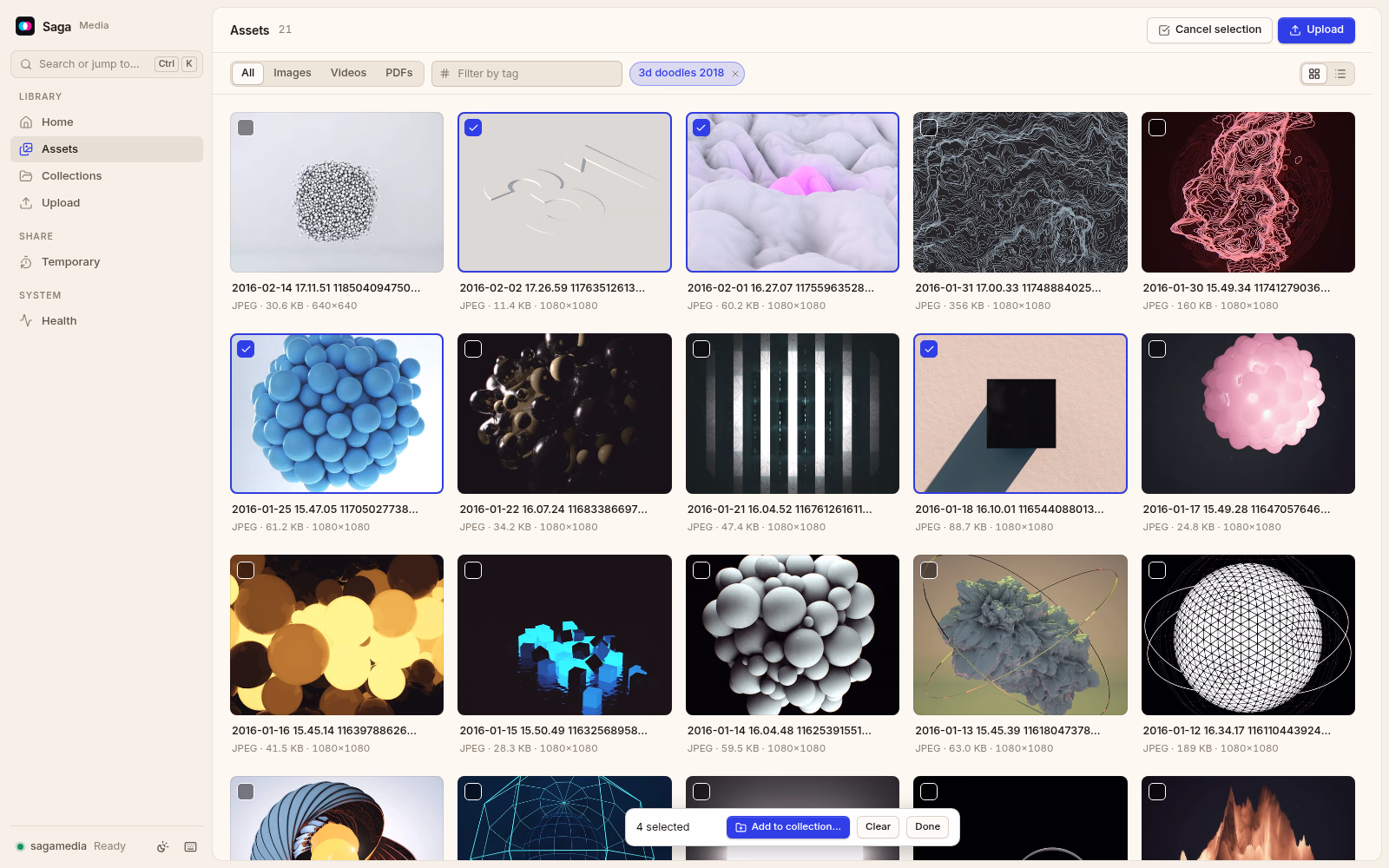The height and width of the screenshot is (868, 1389).
Task: Go to Upload in the sidebar
Action: pyautogui.click(x=107, y=203)
